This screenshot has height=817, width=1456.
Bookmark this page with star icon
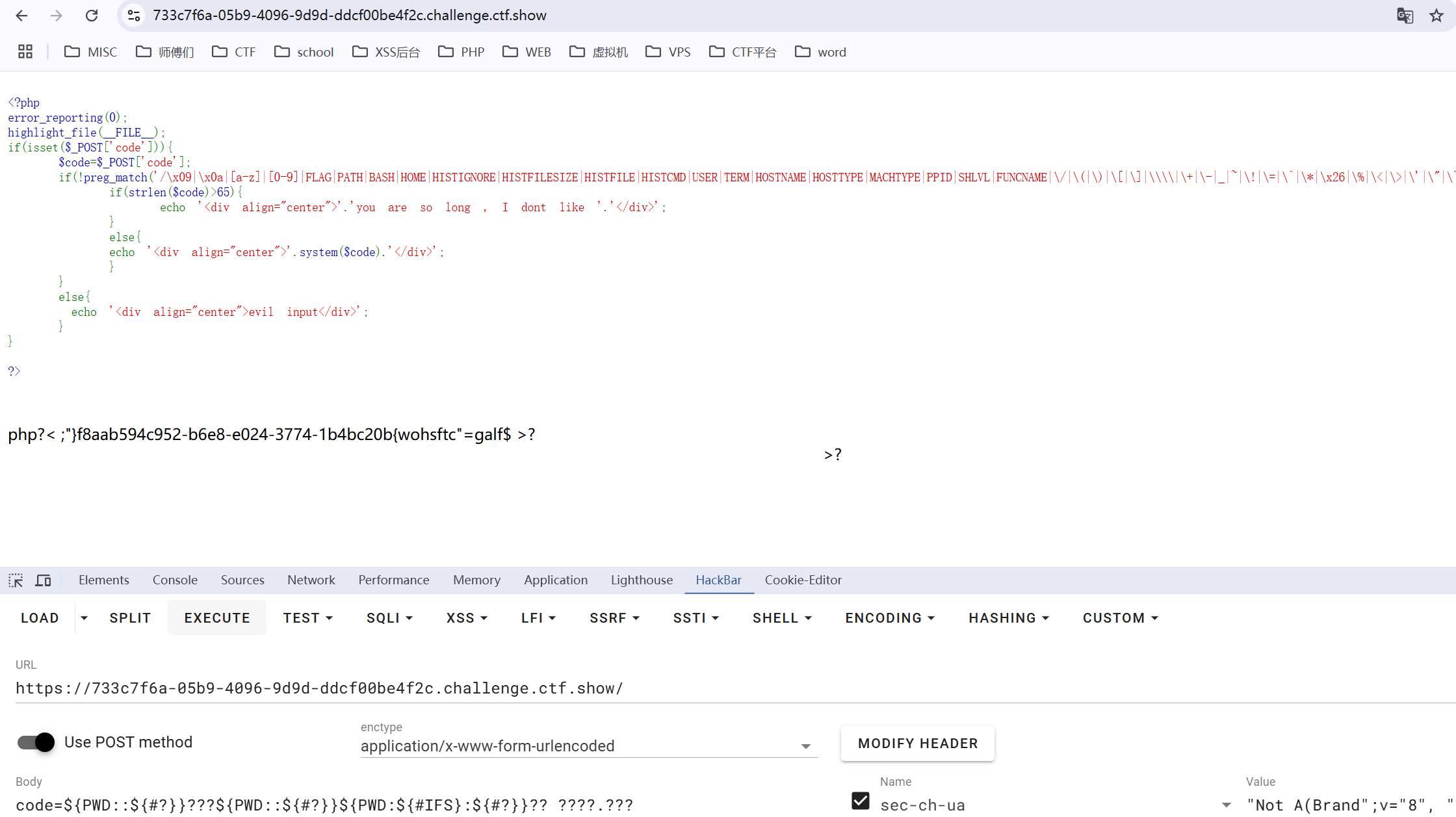coord(1436,16)
